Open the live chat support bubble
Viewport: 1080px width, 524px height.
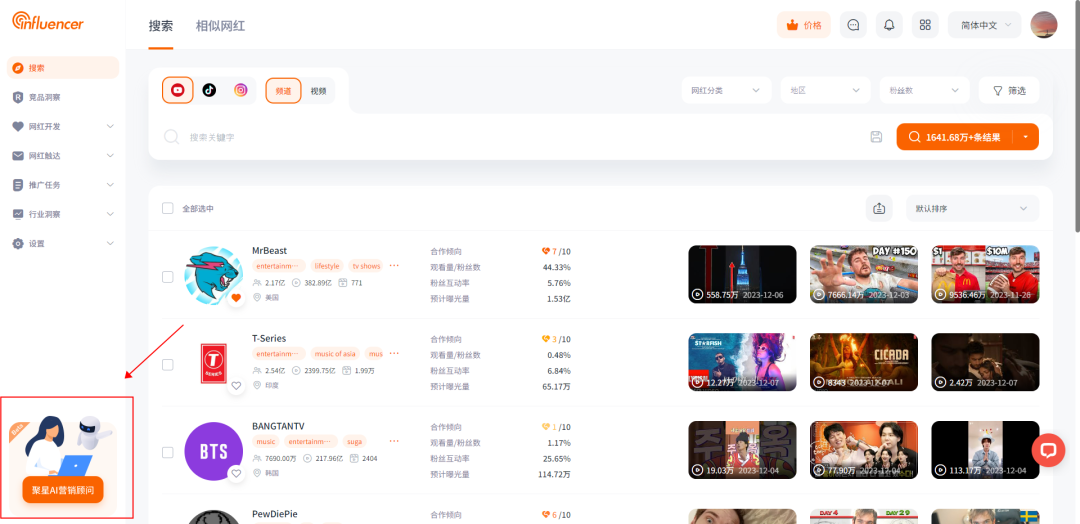1048,450
